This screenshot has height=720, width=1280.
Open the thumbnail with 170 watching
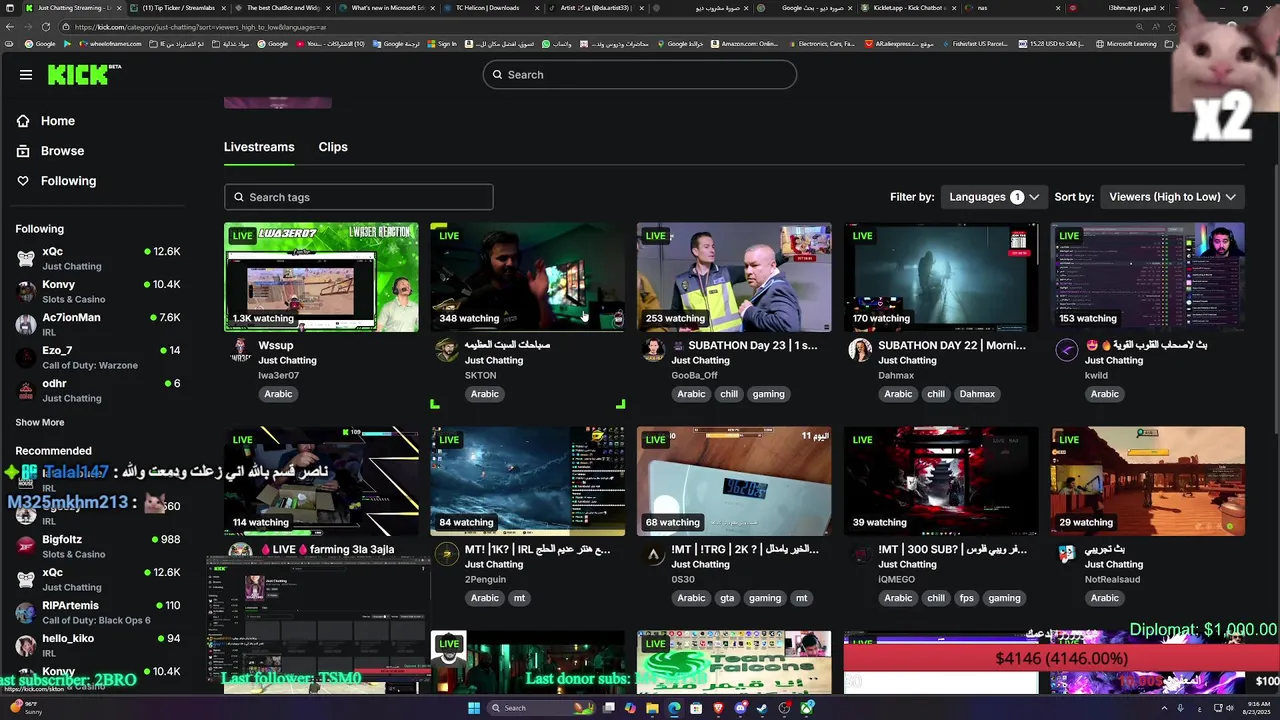pyautogui.click(x=941, y=277)
